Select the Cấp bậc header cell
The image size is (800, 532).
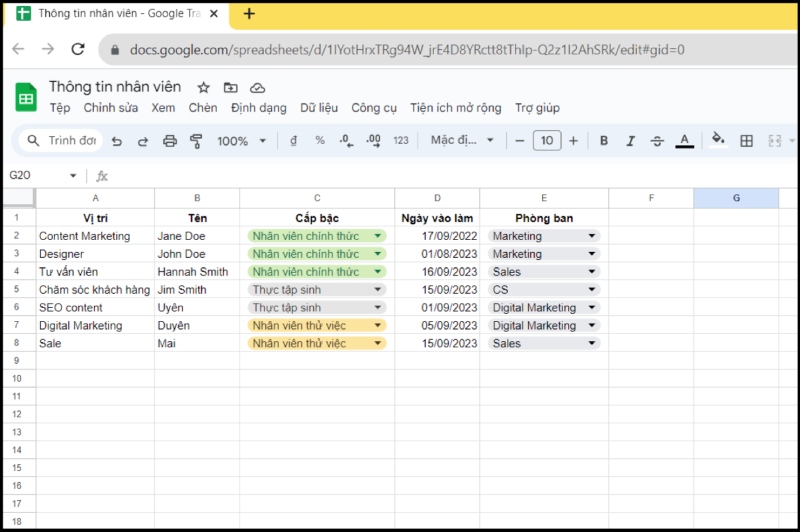click(317, 218)
